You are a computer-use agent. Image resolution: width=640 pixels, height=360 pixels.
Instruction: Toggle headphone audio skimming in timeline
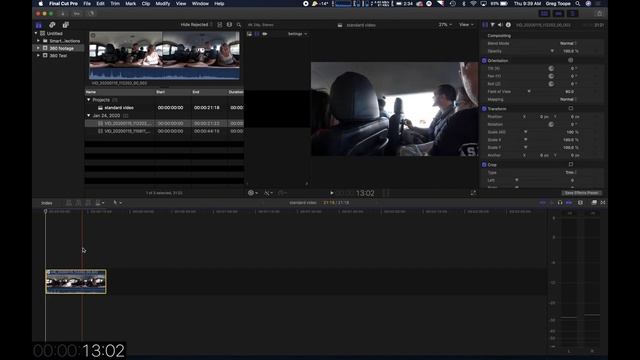pyautogui.click(x=560, y=202)
